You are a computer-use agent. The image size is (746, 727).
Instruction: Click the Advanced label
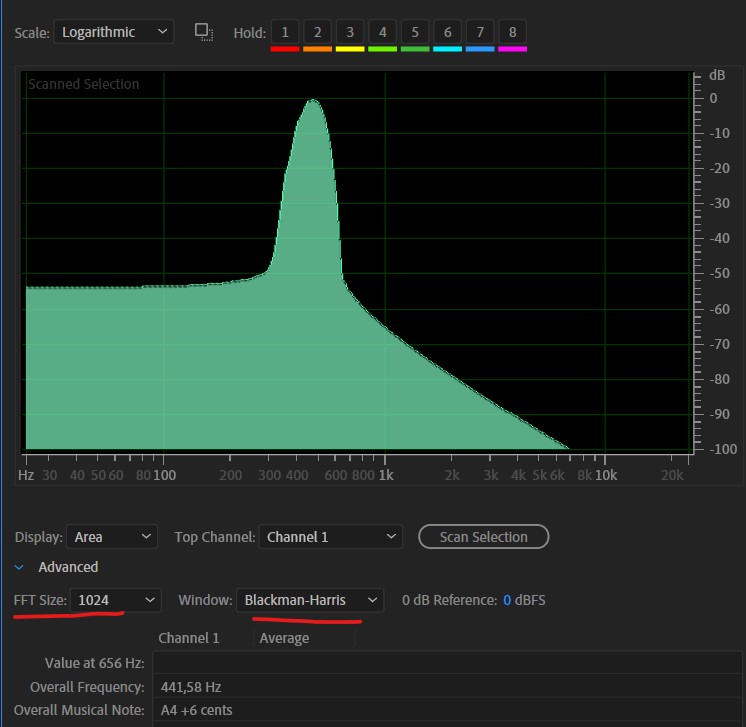tap(69, 567)
